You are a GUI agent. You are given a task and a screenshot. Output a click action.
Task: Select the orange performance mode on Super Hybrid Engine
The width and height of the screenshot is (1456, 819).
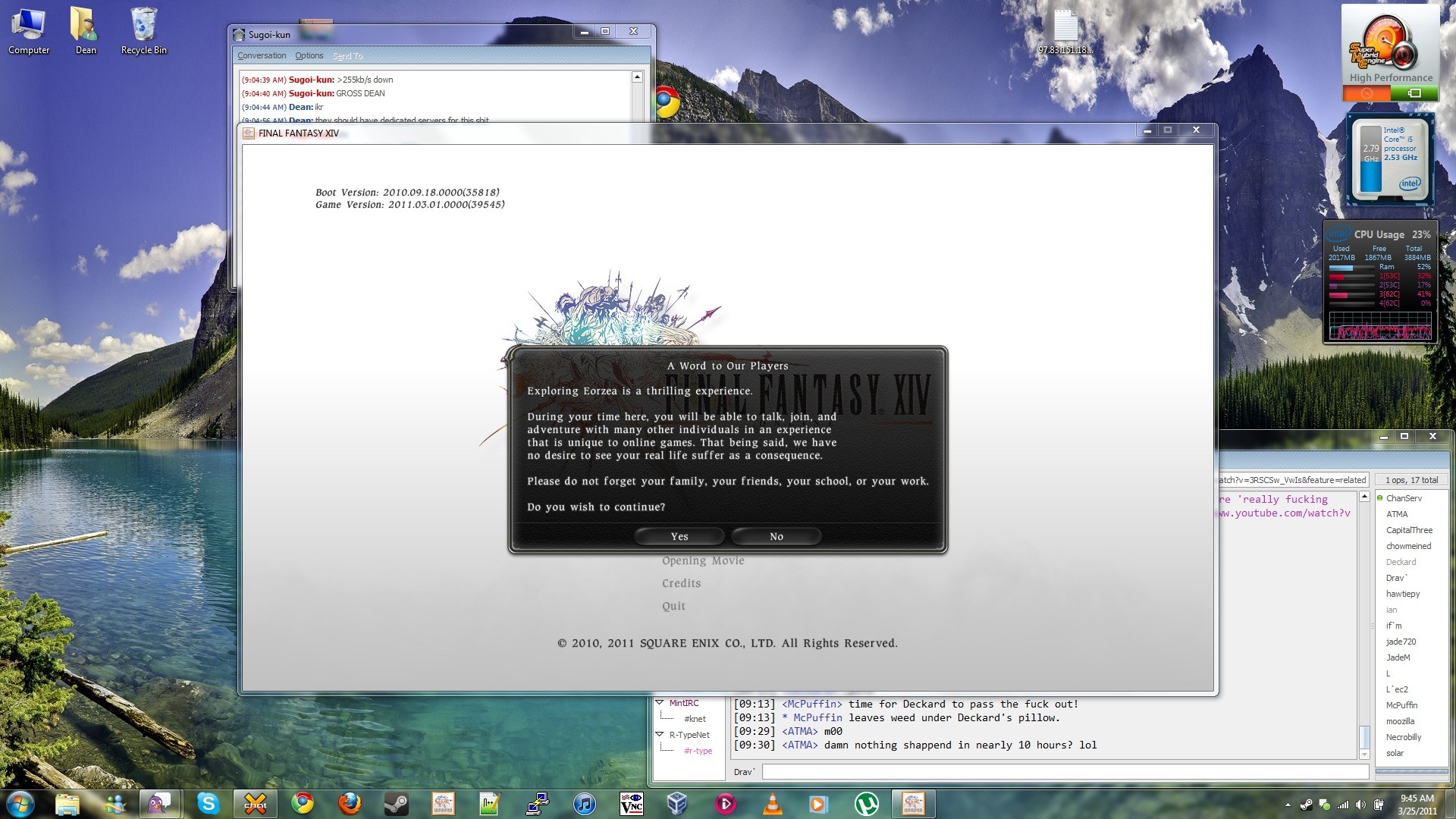1367,93
